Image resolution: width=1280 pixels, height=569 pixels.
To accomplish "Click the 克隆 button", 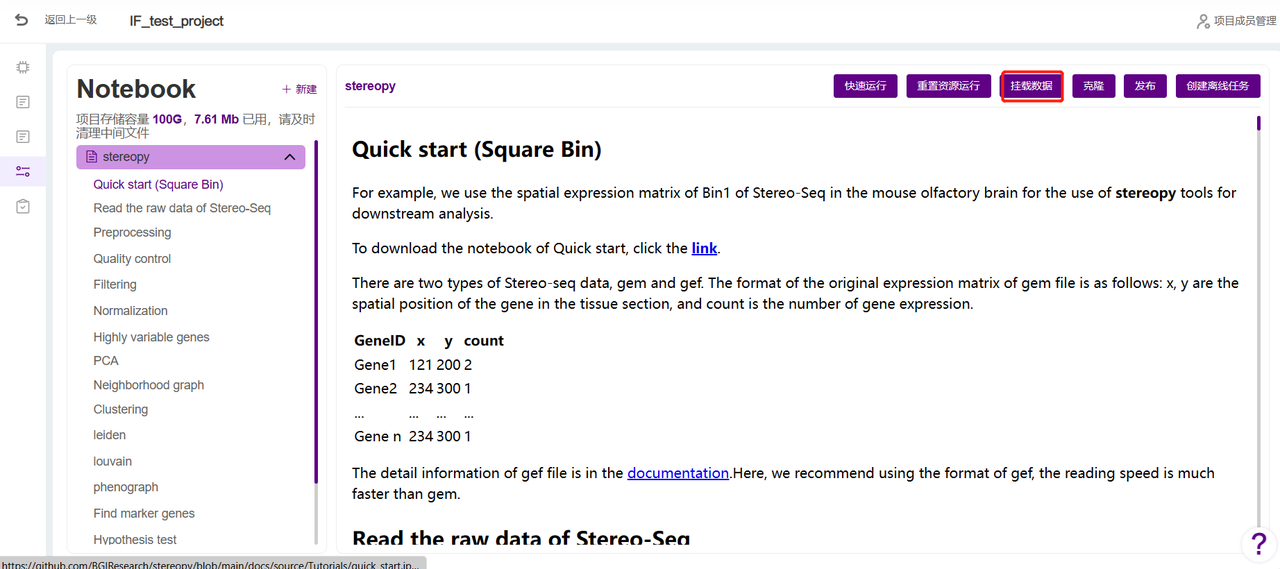I will [1093, 86].
